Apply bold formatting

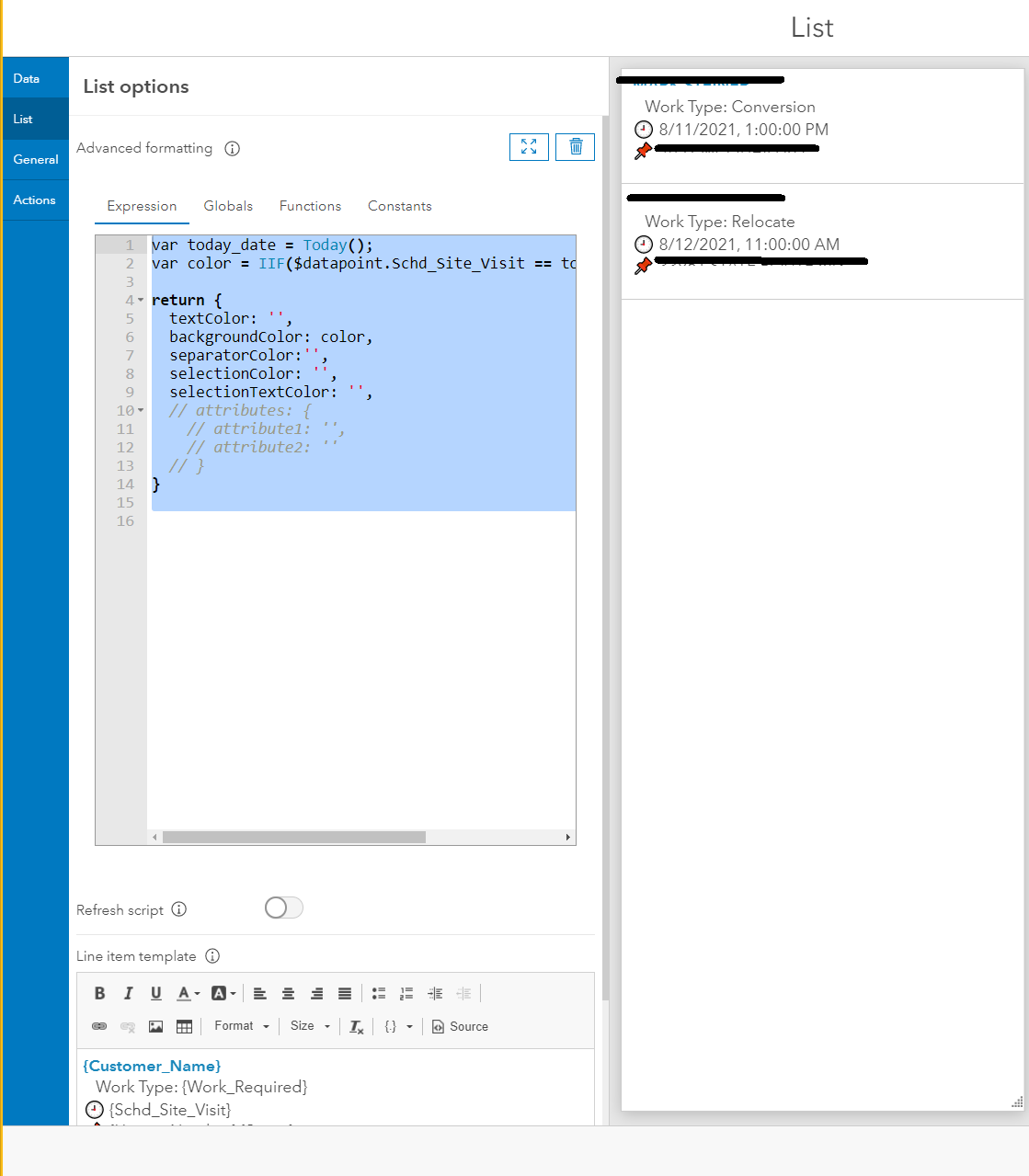pos(100,993)
